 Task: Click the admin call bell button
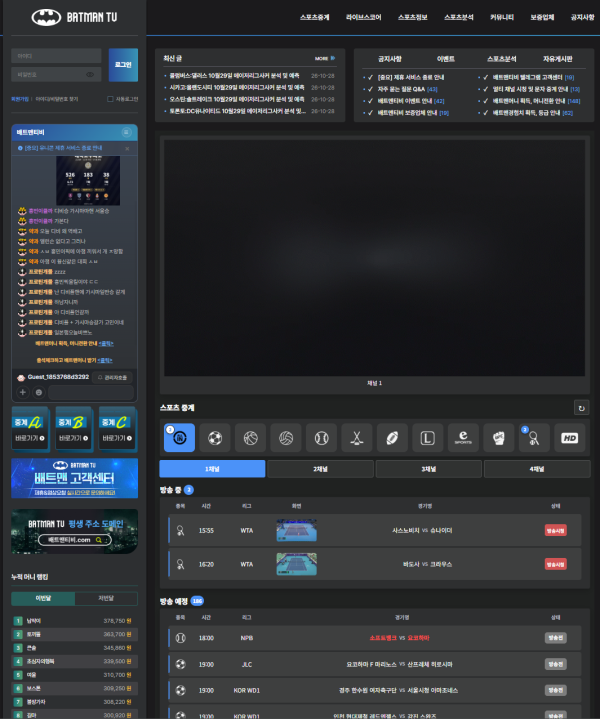[x=112, y=377]
